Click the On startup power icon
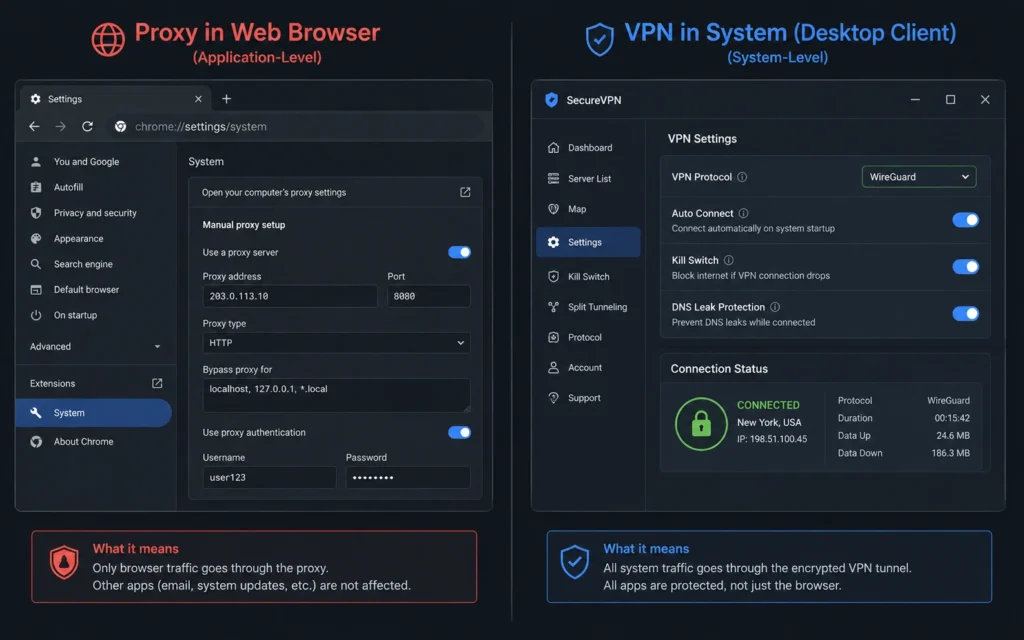Viewport: 1024px width, 640px height. [x=36, y=315]
